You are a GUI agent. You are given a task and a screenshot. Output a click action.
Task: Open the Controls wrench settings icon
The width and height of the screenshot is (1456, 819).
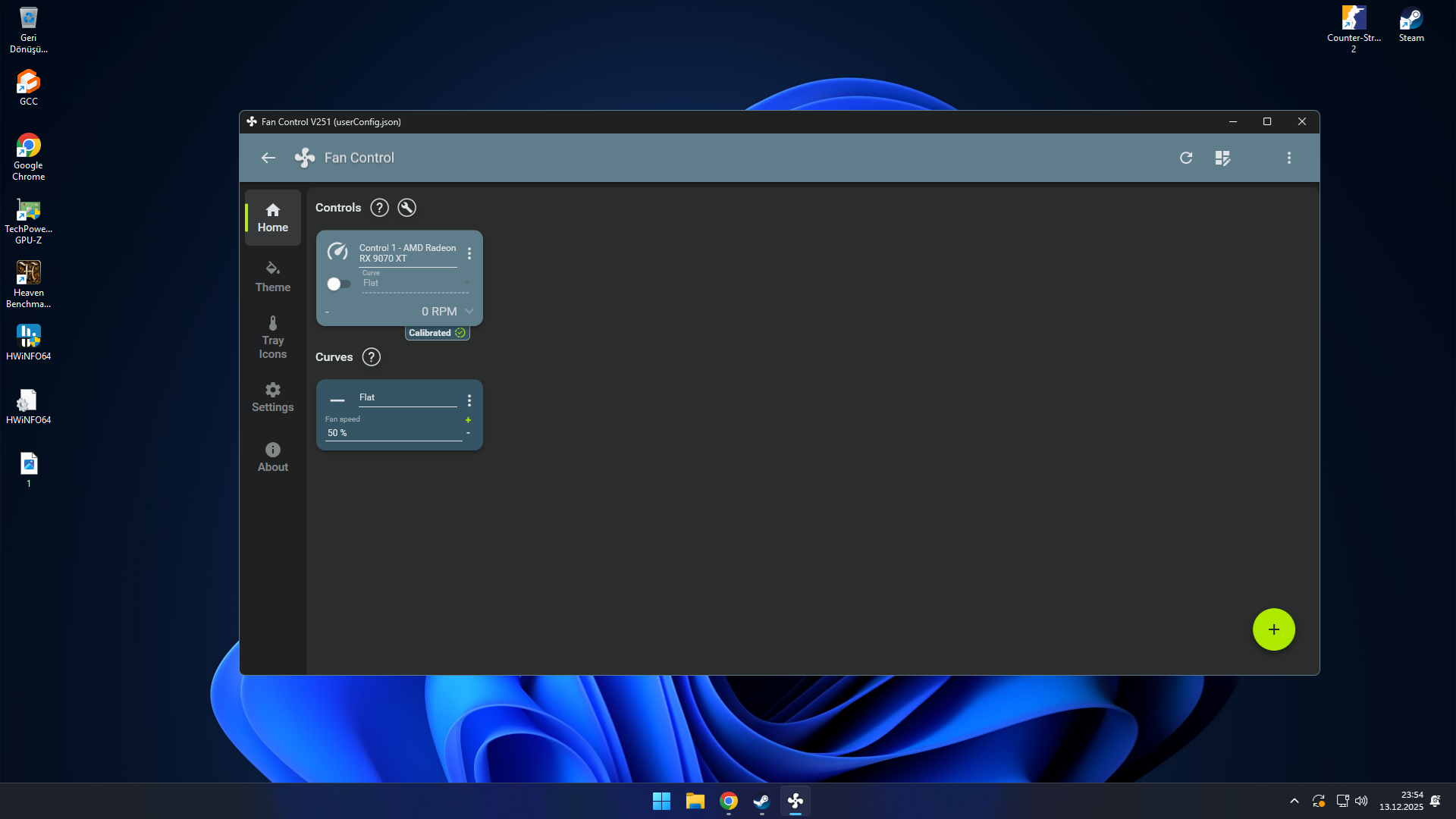pyautogui.click(x=407, y=208)
